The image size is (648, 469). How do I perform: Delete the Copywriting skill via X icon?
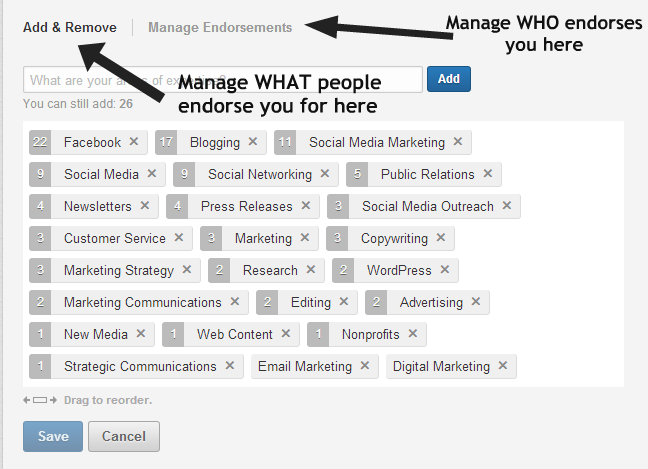tap(441, 237)
